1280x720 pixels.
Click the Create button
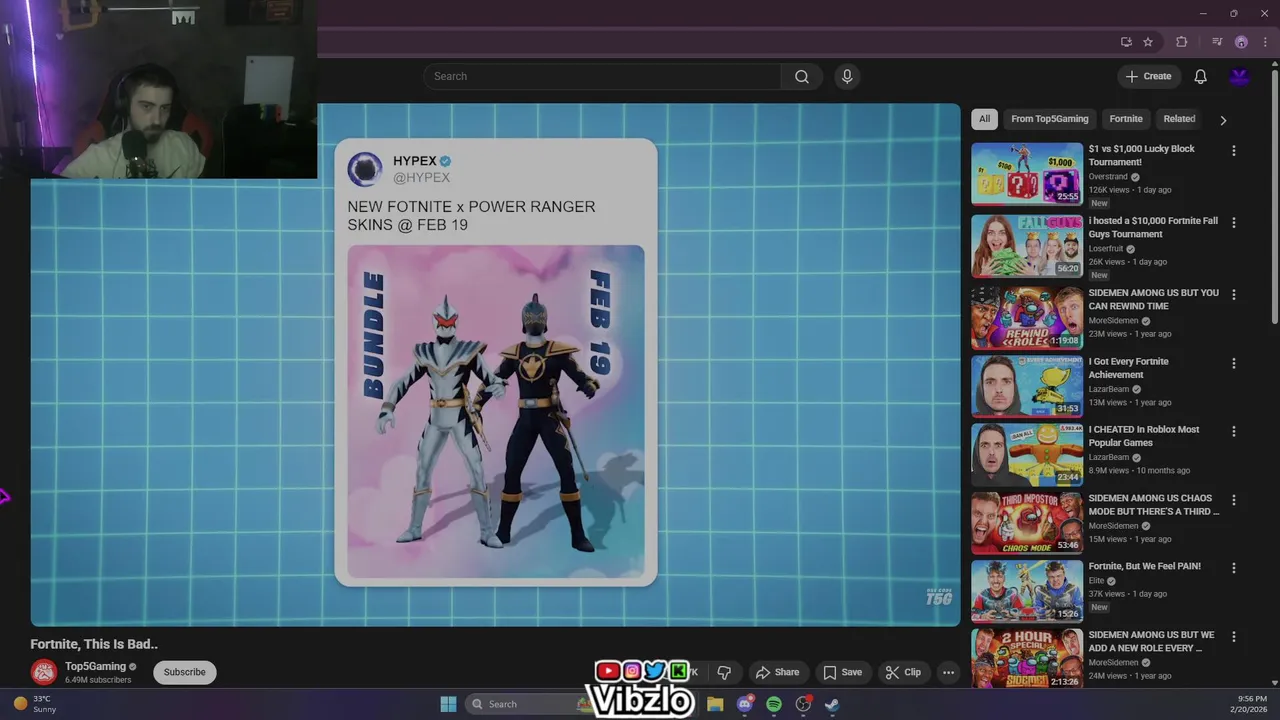(1148, 77)
